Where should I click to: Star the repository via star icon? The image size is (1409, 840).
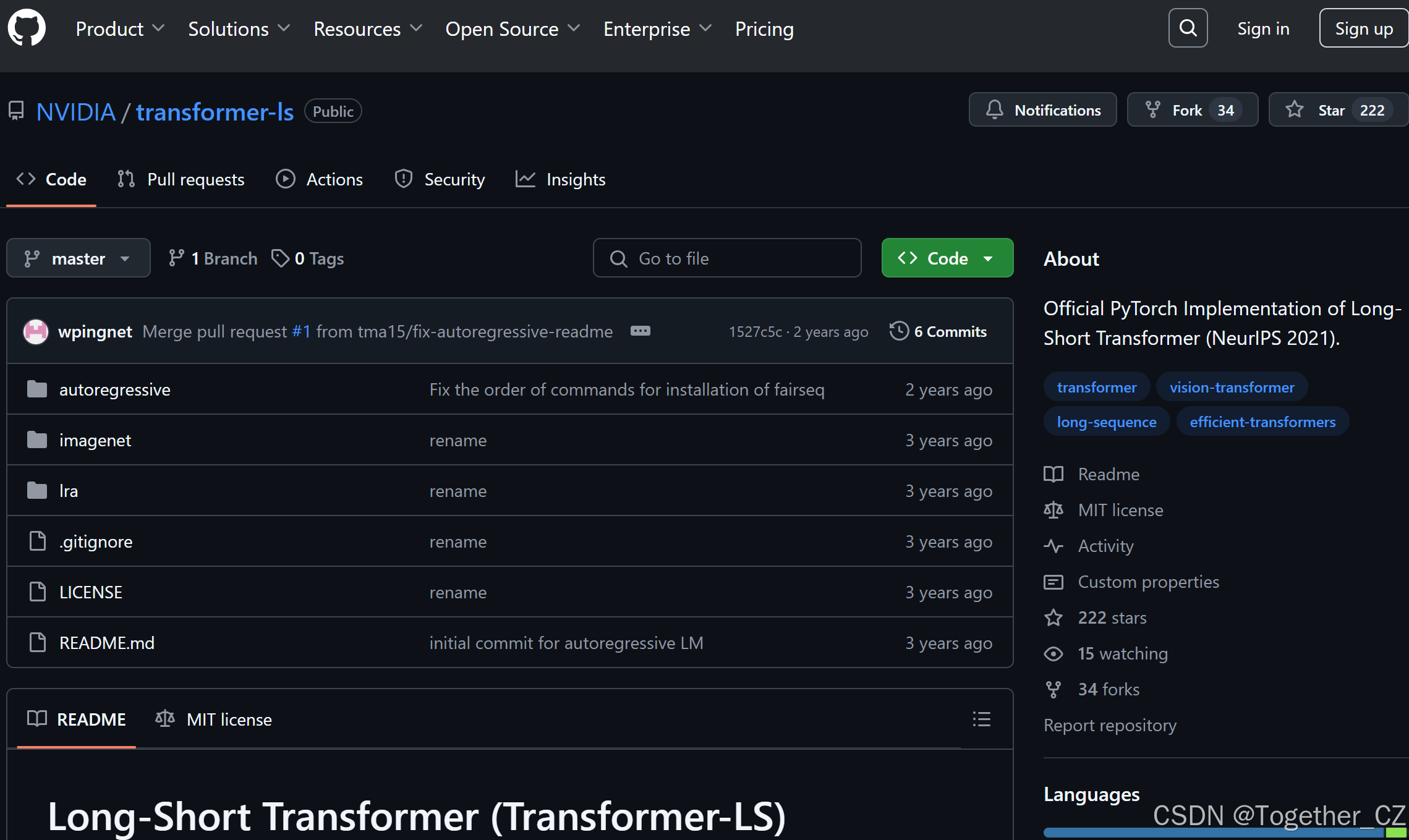1293,109
